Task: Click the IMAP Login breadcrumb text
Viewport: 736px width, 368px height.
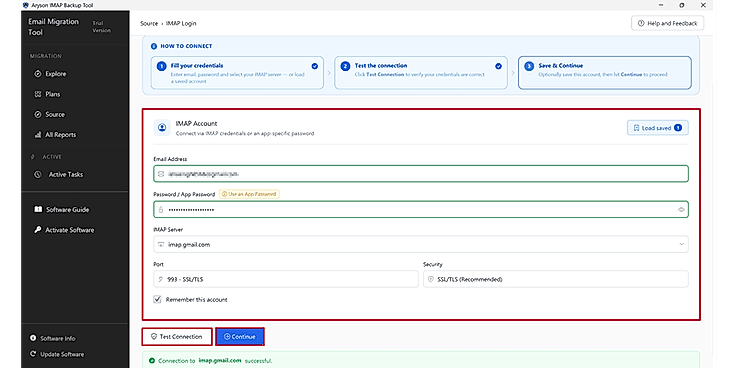Action: [181, 23]
